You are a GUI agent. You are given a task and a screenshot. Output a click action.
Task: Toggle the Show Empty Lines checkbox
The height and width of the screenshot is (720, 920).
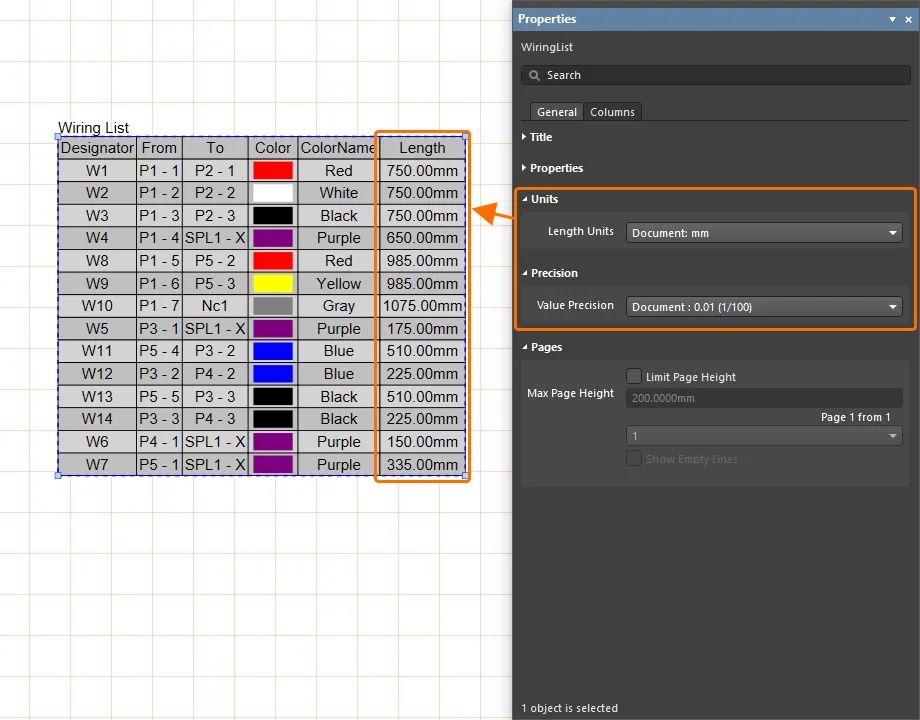[x=634, y=459]
